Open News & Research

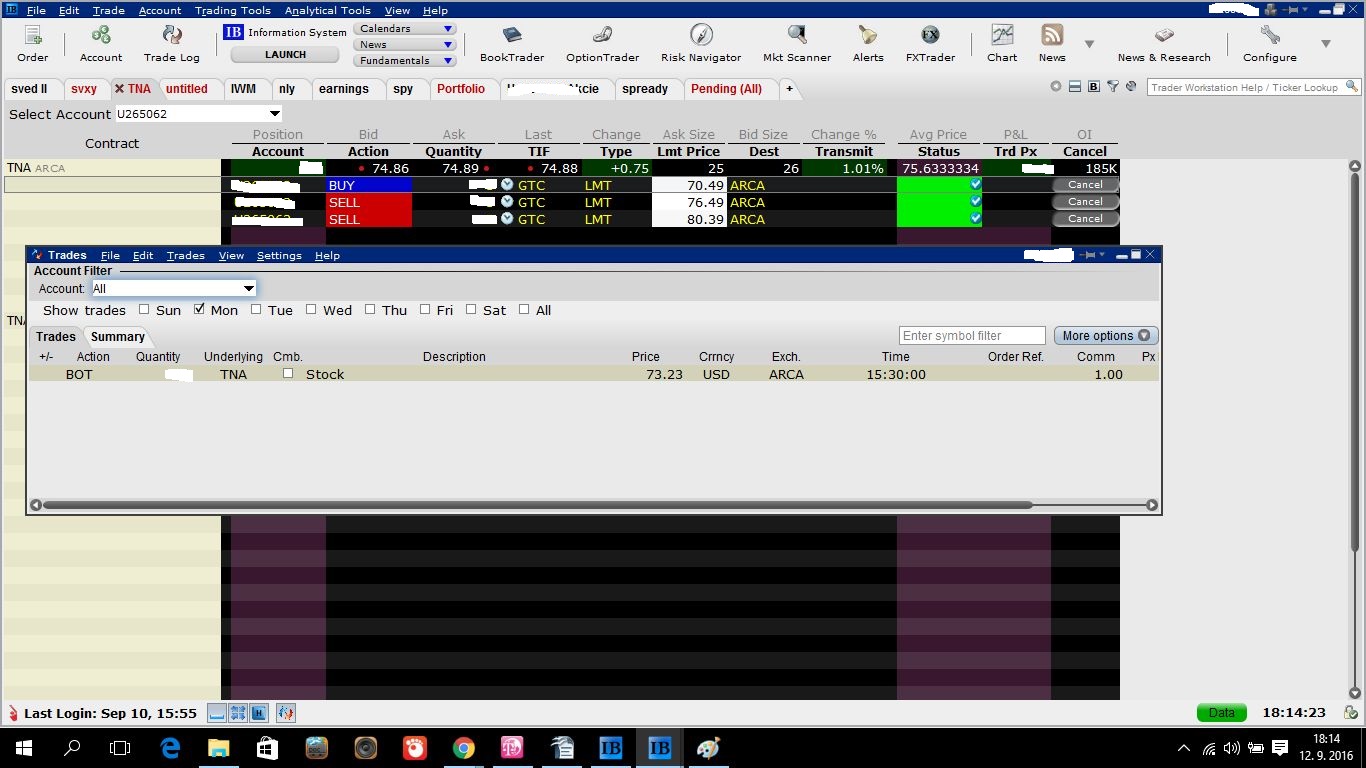(1164, 44)
